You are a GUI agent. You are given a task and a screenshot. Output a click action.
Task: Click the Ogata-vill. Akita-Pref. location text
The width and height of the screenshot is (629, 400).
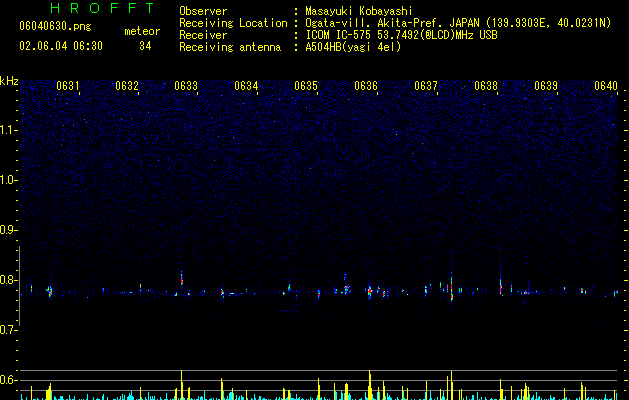458,23
